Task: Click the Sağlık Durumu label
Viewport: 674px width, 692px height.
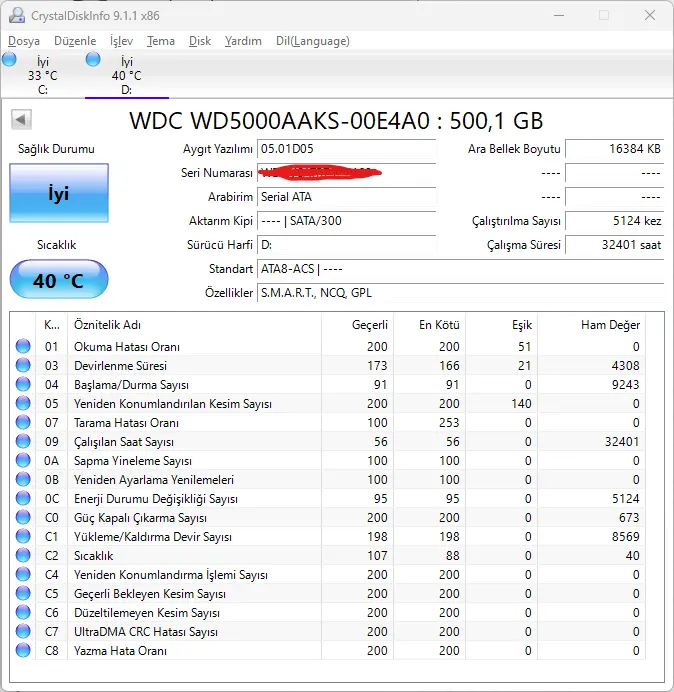Action: (56, 149)
